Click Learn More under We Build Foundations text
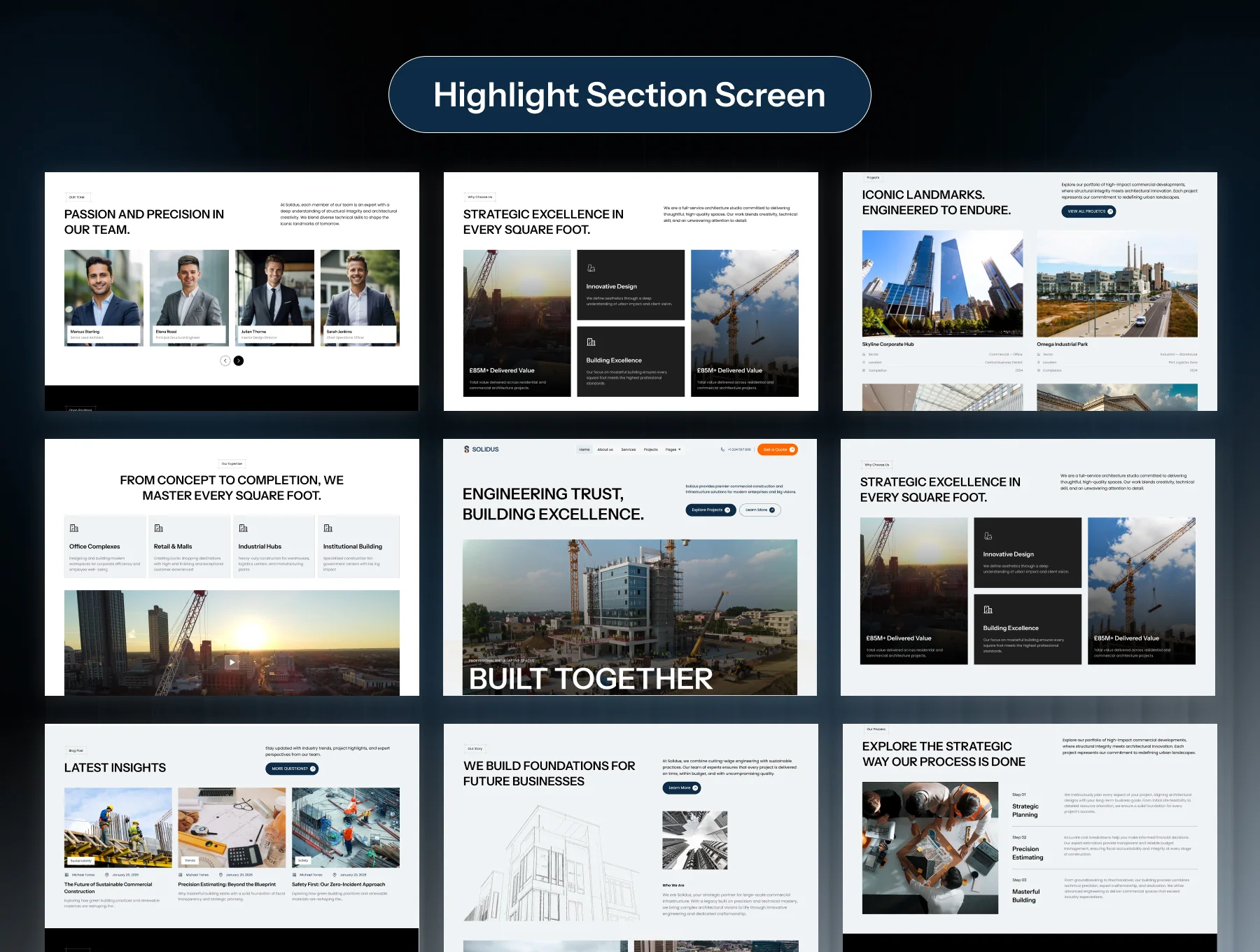Viewport: 1260px width, 952px height. 682,787
